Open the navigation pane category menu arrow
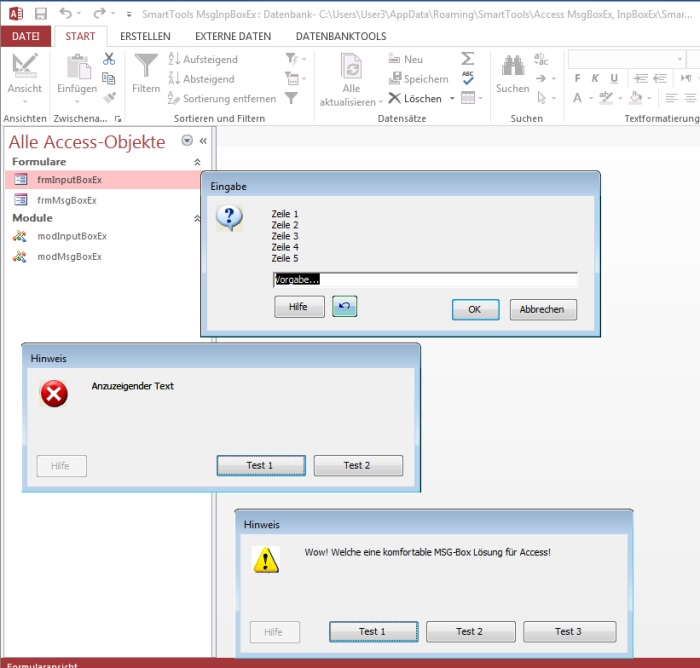The width and height of the screenshot is (700, 668). click(187, 141)
